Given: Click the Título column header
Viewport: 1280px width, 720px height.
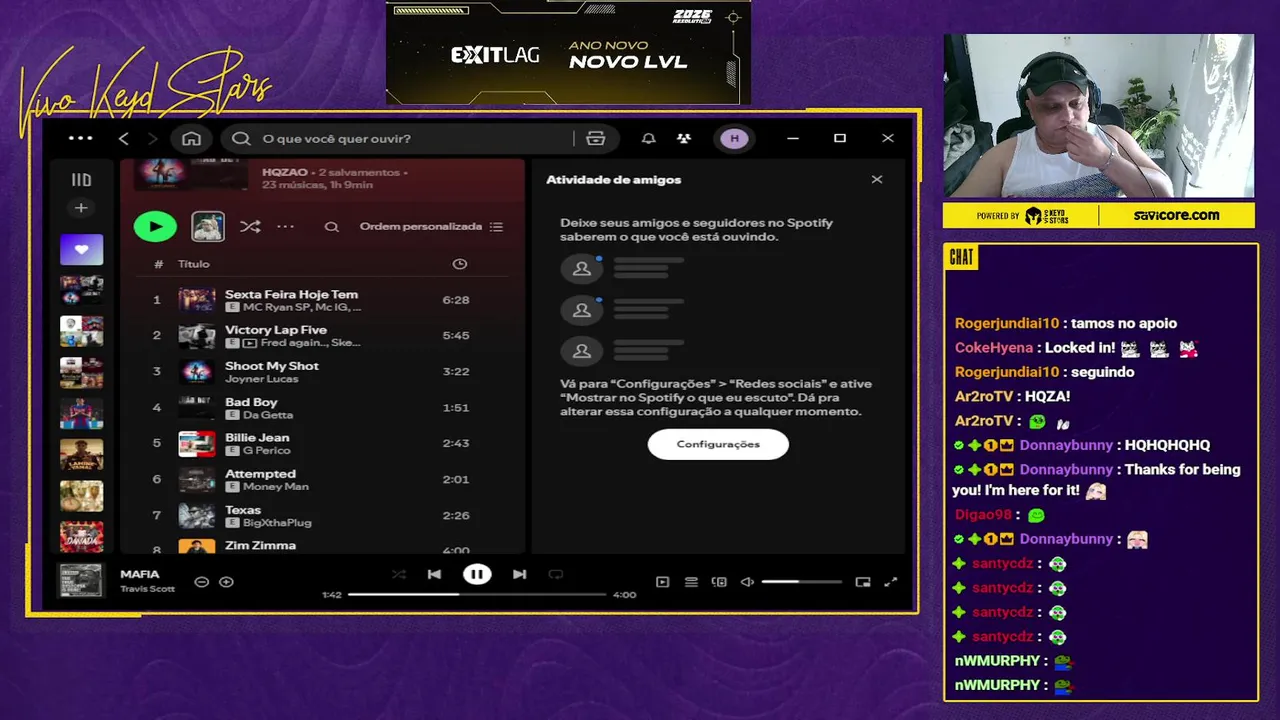Looking at the screenshot, I should tap(194, 264).
